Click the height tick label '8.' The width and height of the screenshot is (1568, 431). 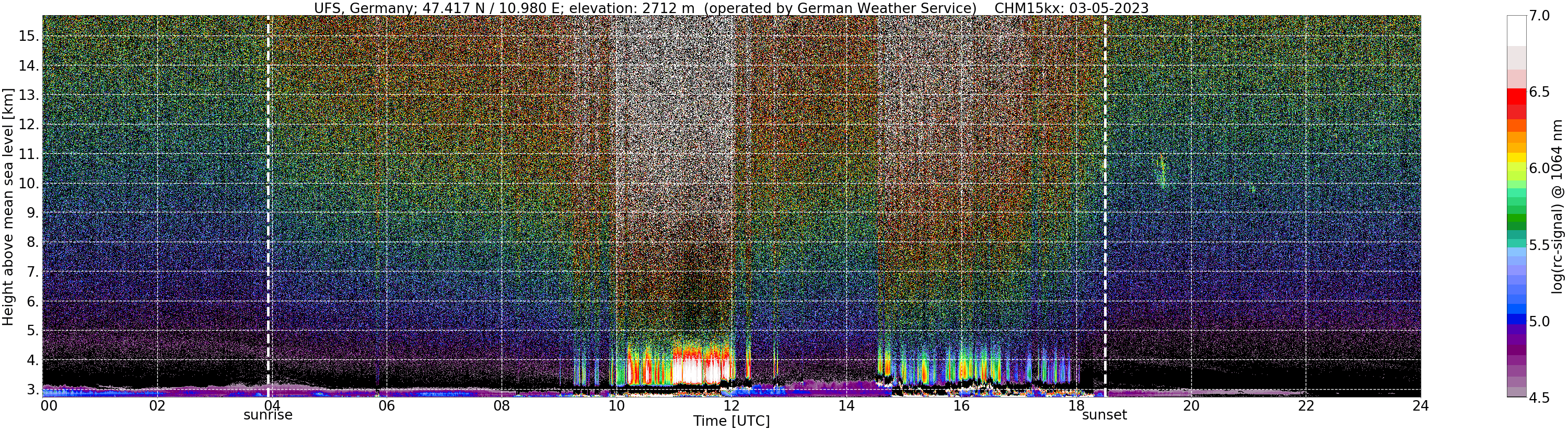coord(32,243)
